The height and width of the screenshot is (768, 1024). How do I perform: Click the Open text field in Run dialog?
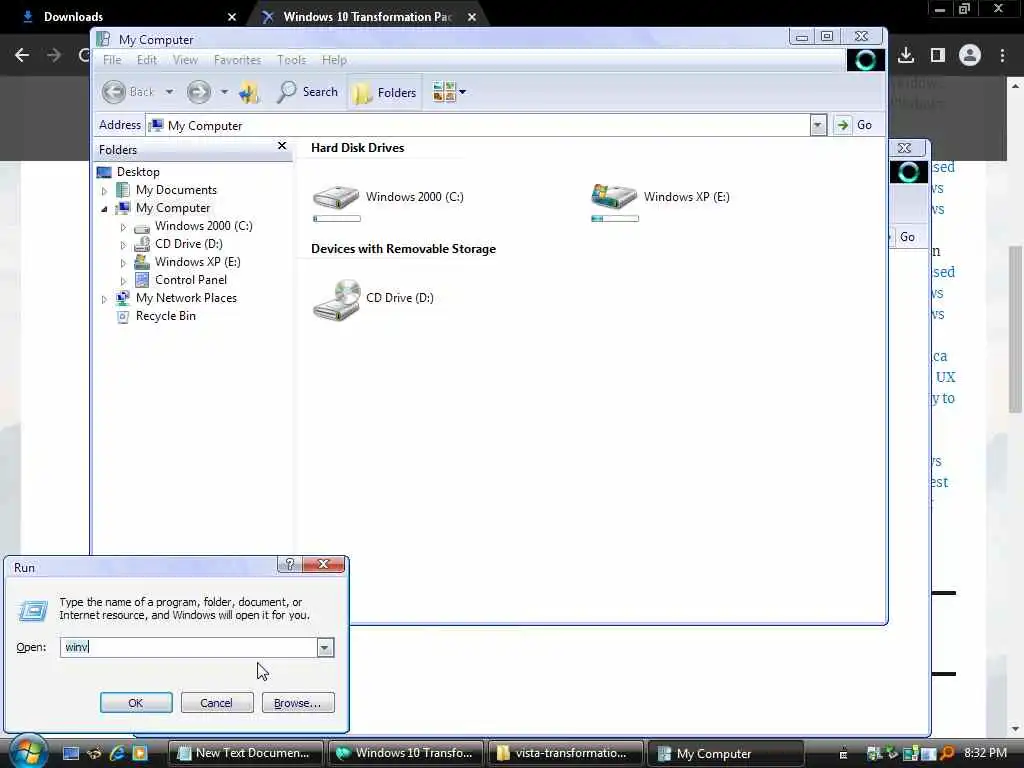point(188,647)
